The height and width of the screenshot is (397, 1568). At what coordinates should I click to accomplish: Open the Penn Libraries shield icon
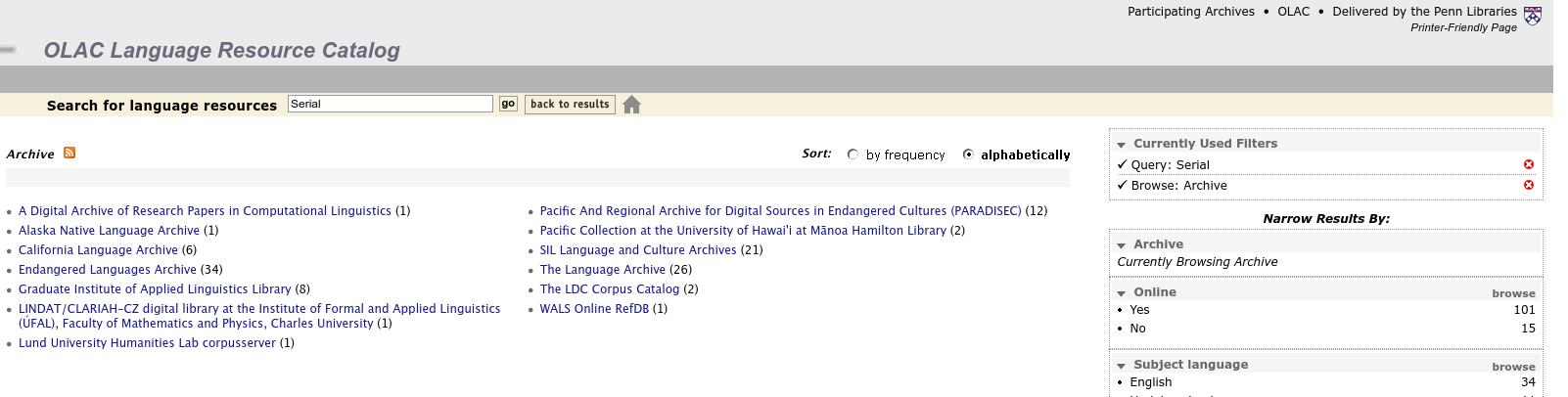[1533, 16]
